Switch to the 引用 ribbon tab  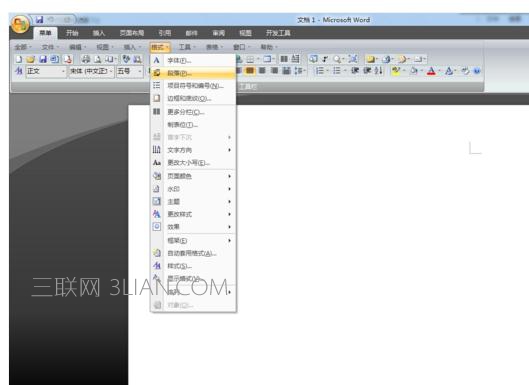pos(165,33)
